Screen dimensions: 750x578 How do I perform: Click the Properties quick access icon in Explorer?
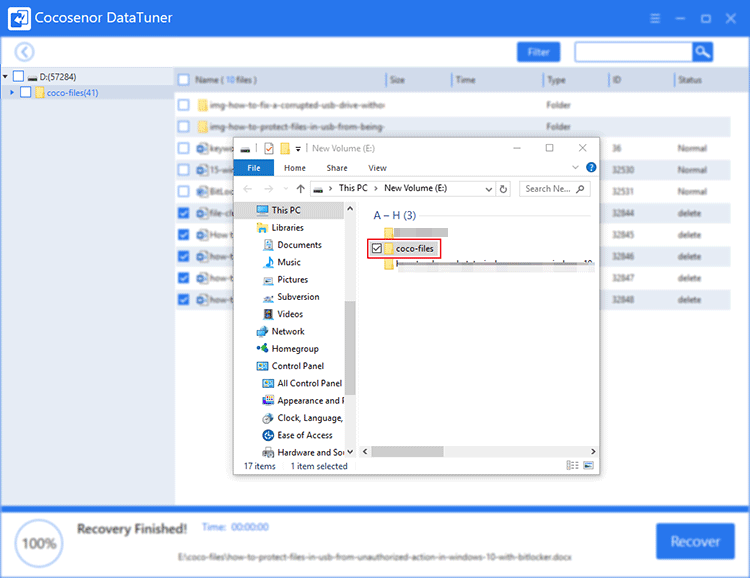point(269,149)
